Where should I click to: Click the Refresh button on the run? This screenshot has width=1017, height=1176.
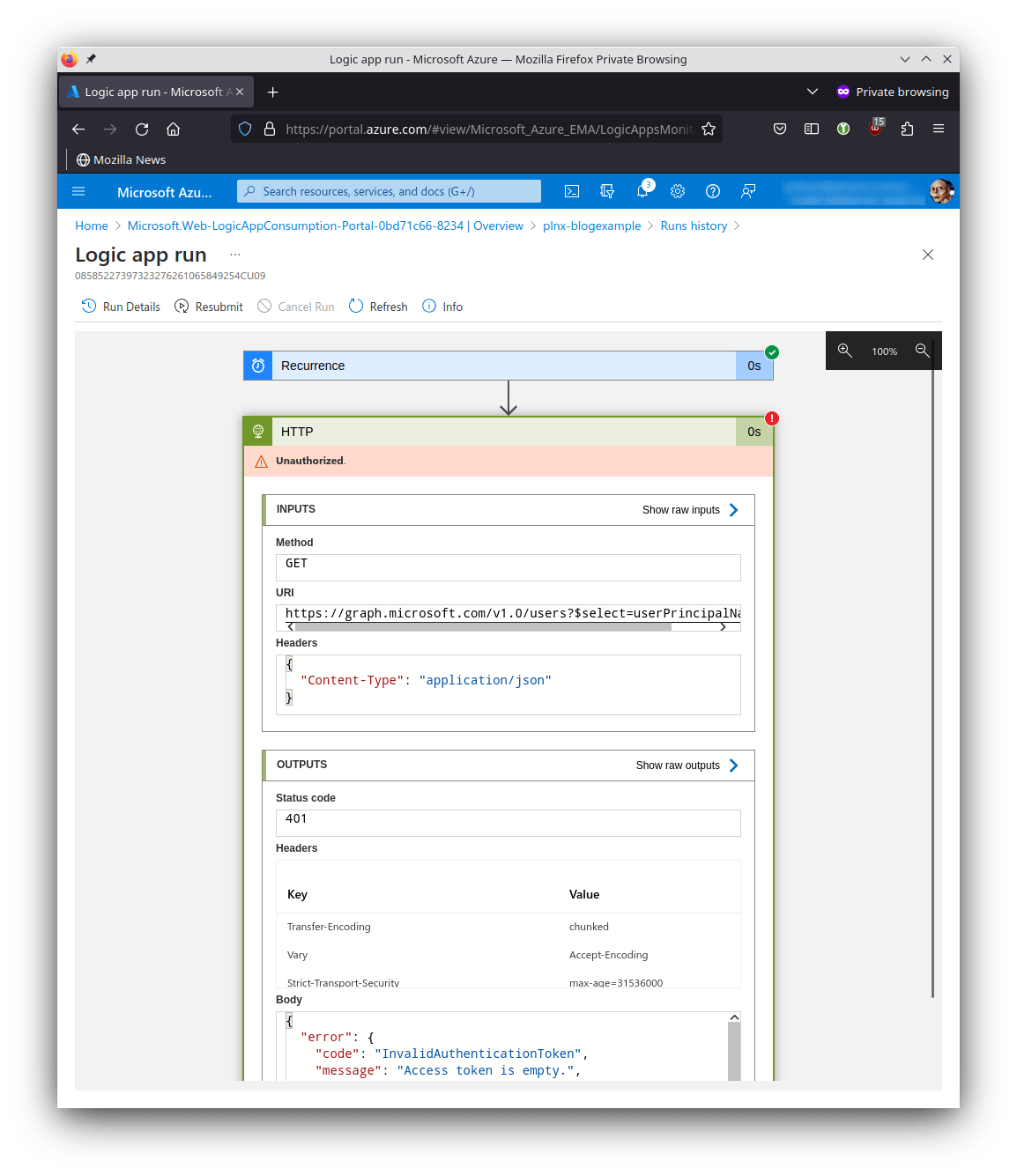pos(377,306)
